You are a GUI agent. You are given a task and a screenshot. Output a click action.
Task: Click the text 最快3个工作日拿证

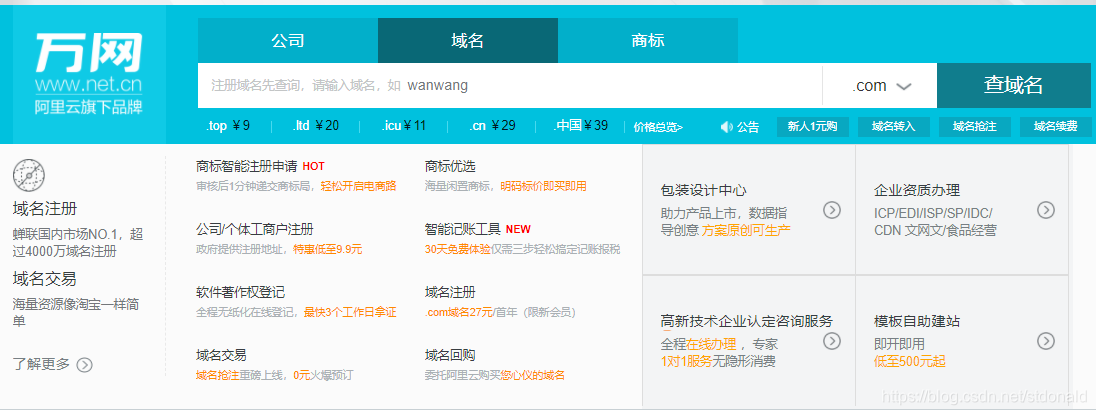pyautogui.click(x=350, y=312)
